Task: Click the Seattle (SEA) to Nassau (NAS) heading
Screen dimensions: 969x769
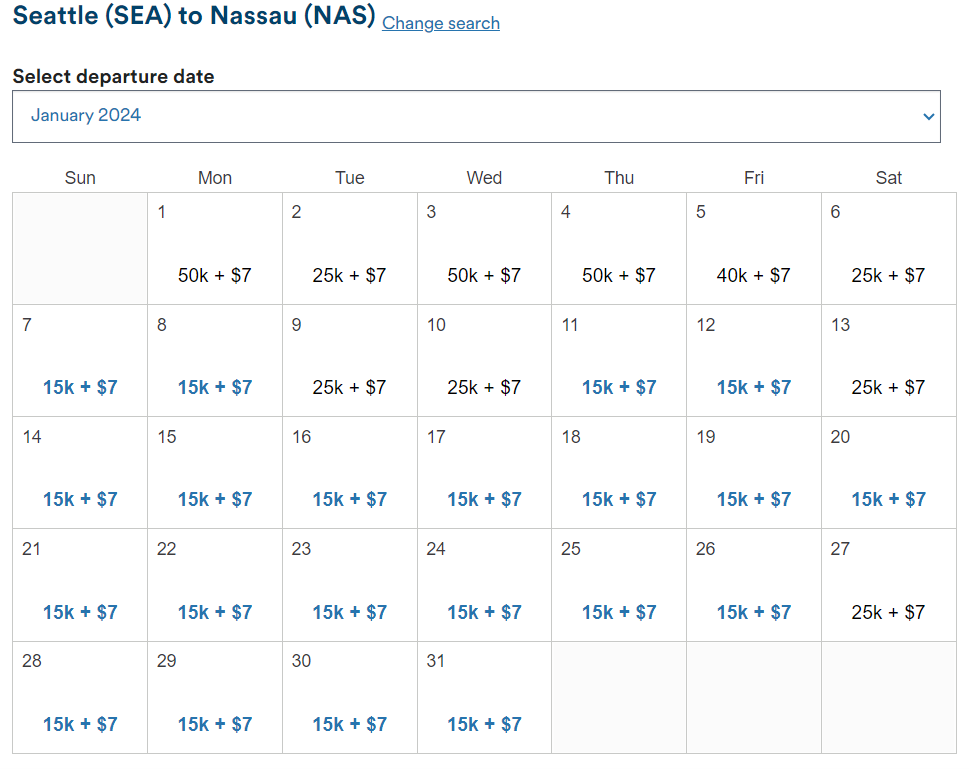Action: [194, 16]
